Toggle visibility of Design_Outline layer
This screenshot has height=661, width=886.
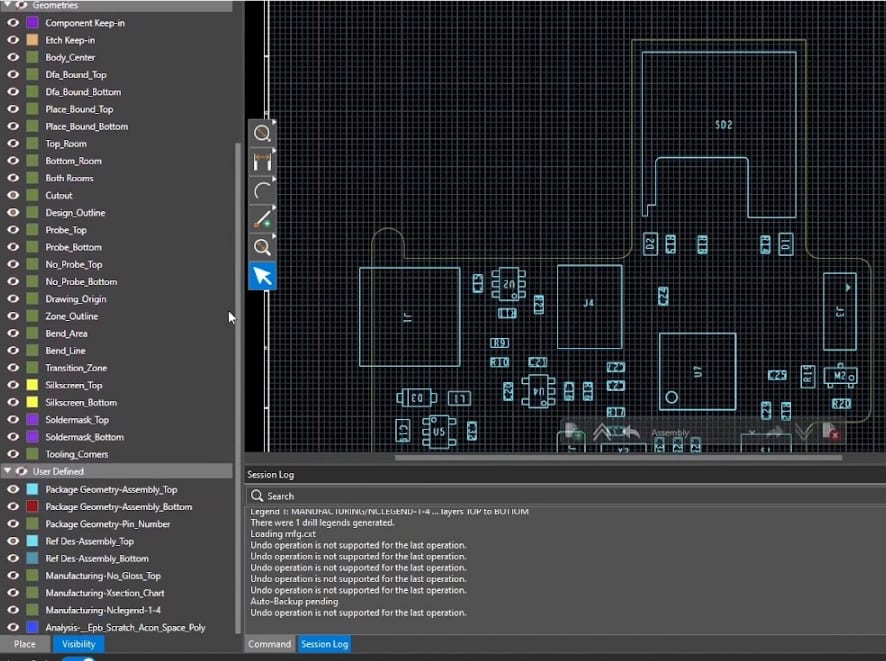tap(13, 212)
